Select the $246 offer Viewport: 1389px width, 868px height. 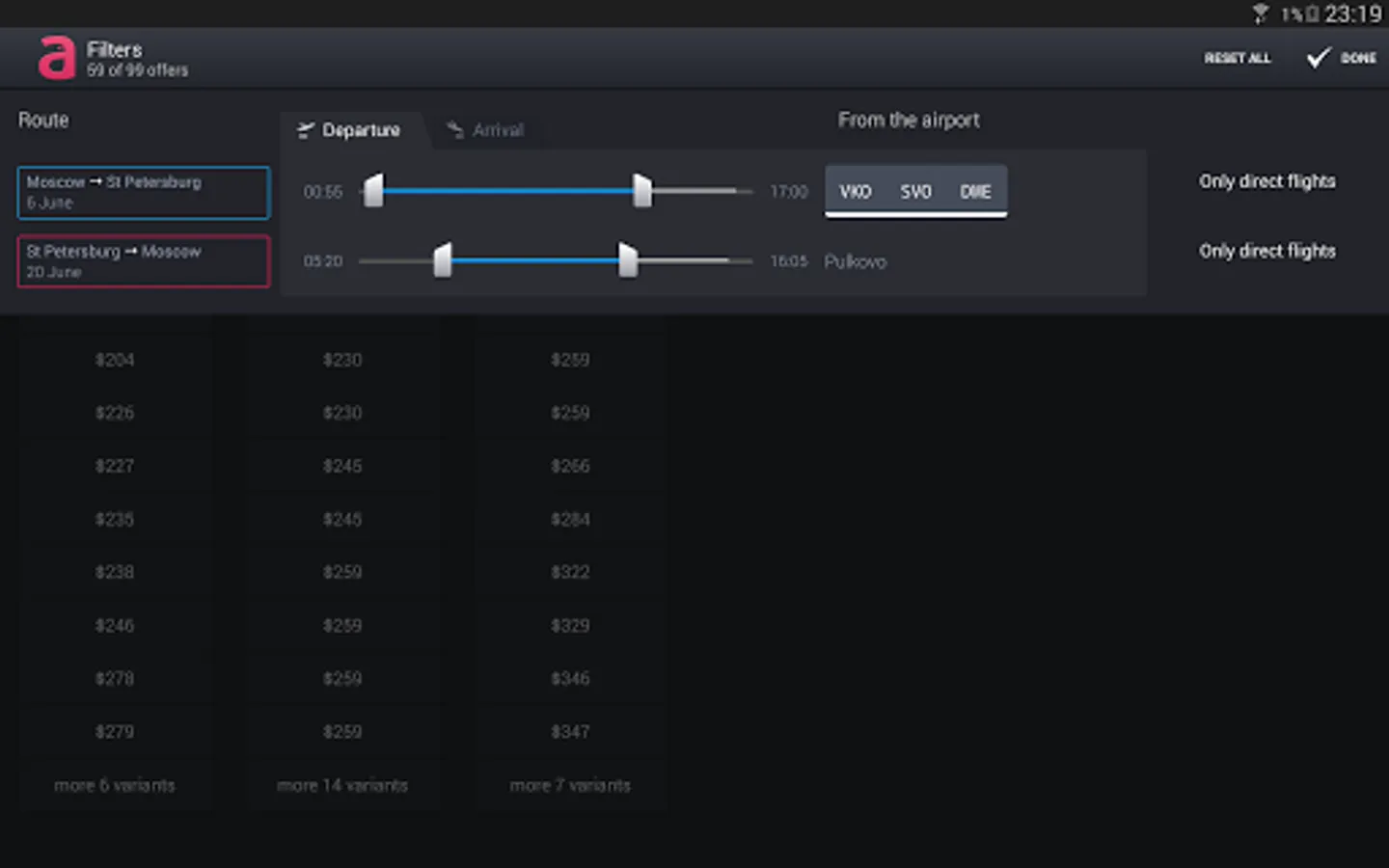click(x=115, y=626)
